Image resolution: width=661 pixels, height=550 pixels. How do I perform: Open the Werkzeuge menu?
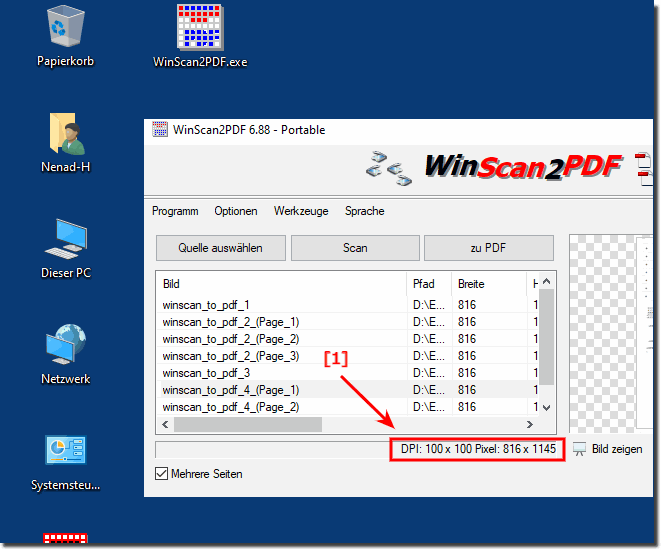click(301, 211)
